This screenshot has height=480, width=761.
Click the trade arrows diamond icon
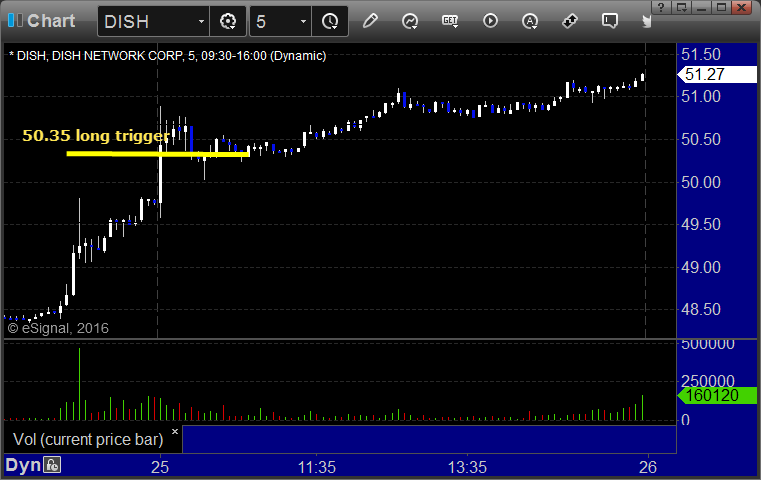(570, 21)
